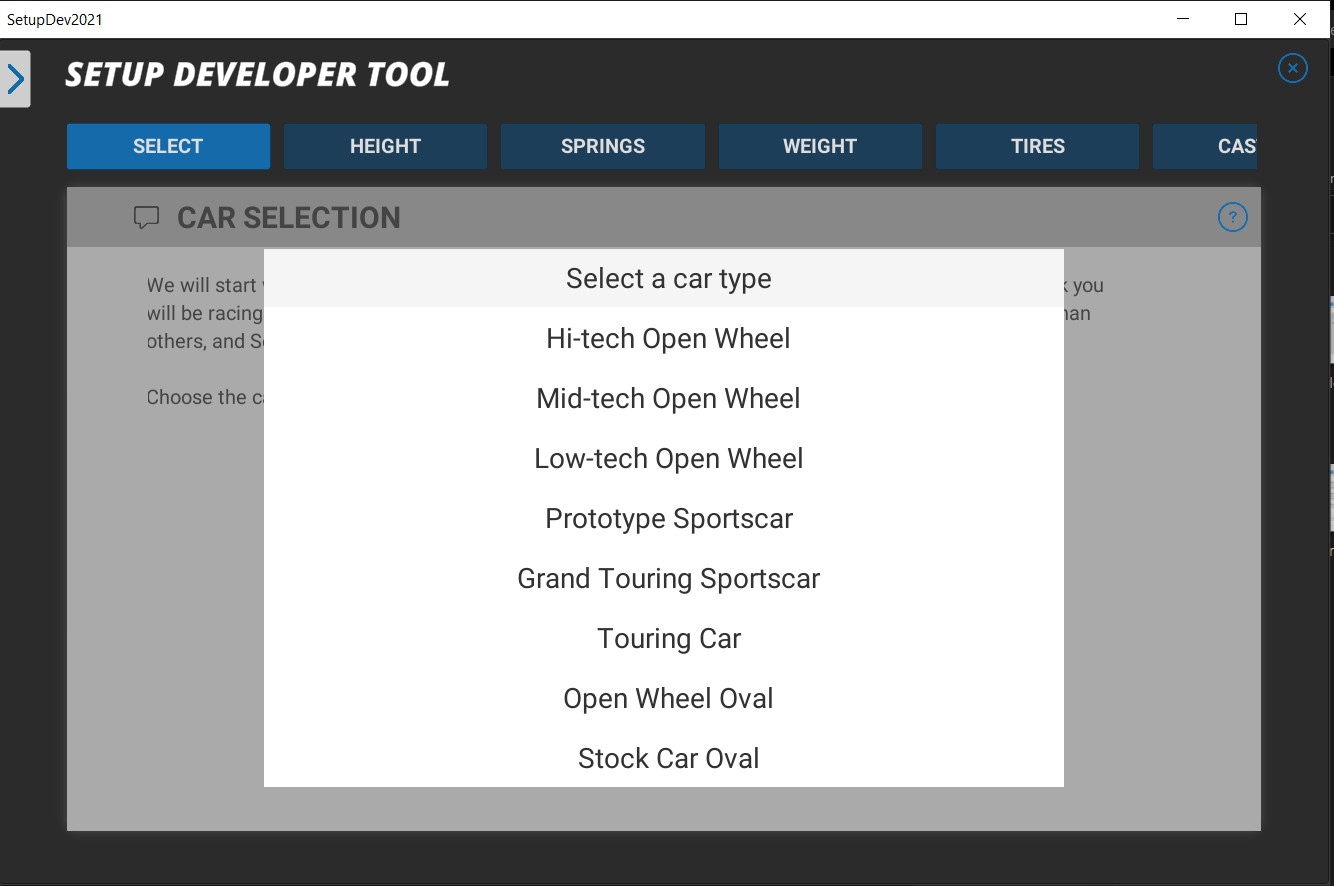Expand the left sidebar arrow
Image resolution: width=1334 pixels, height=886 pixels.
16,78
